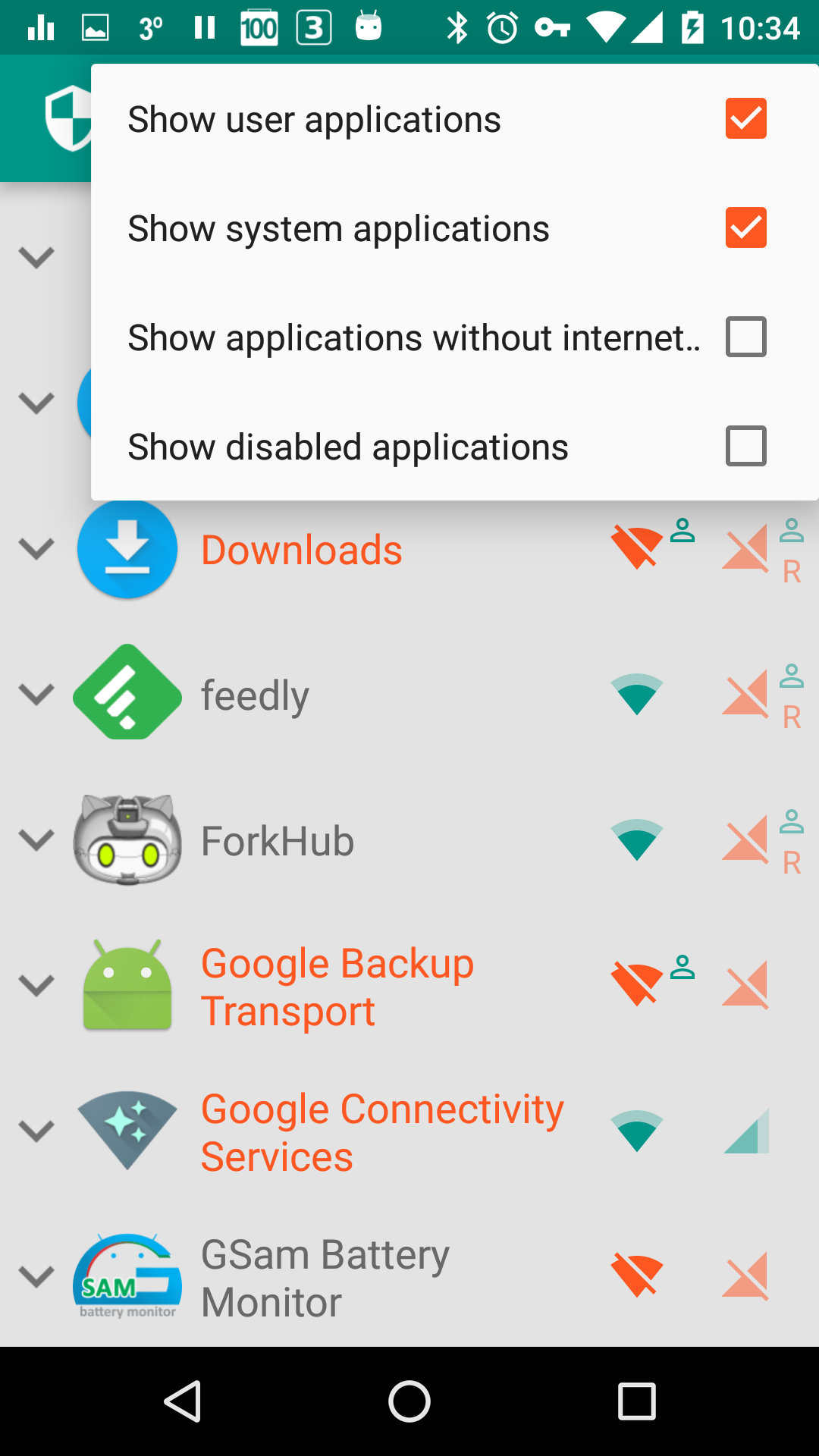Image resolution: width=819 pixels, height=1456 pixels.
Task: Select Show disabled applications menu item
Action: pyautogui.click(x=455, y=446)
